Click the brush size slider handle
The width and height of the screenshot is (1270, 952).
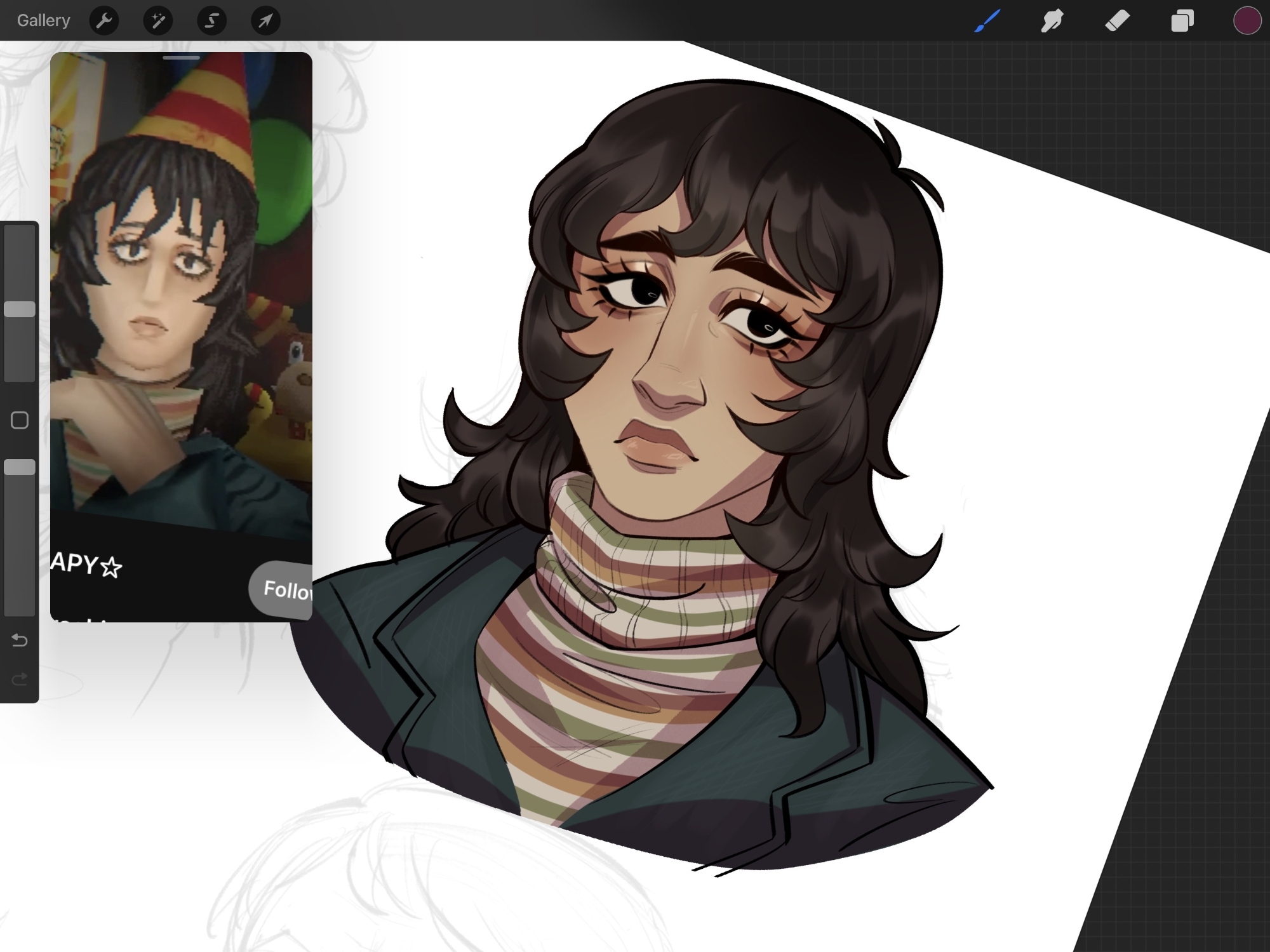[20, 309]
